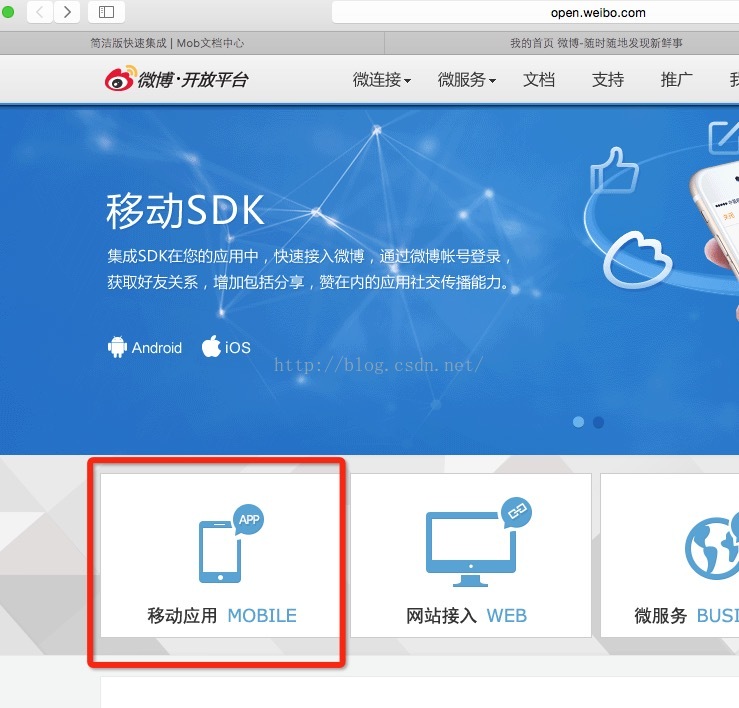Click the Weibo eye logo icon
This screenshot has height=708, width=739.
[120, 79]
